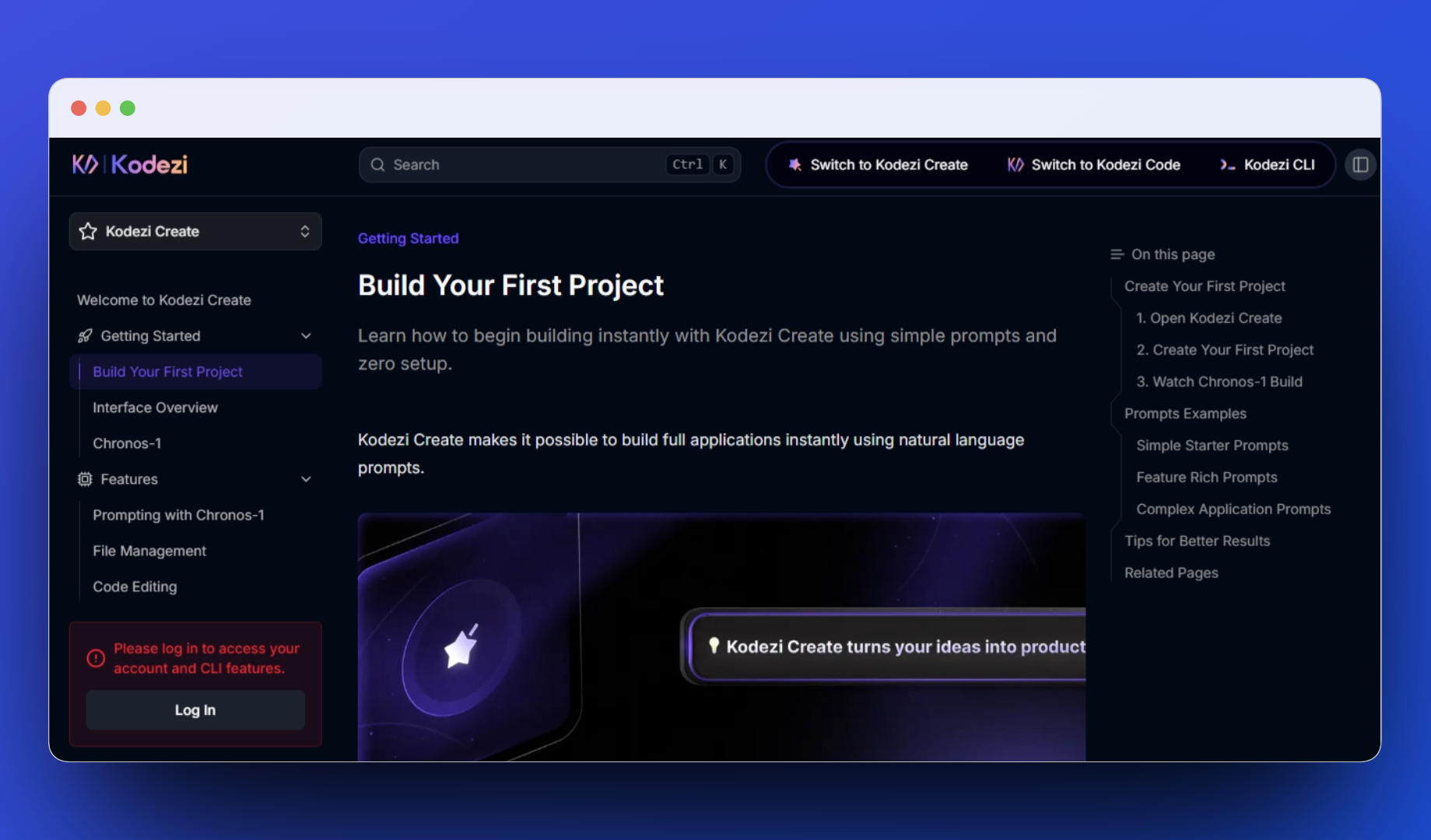
Task: Click the Build Your First Project heading
Action: coord(510,285)
